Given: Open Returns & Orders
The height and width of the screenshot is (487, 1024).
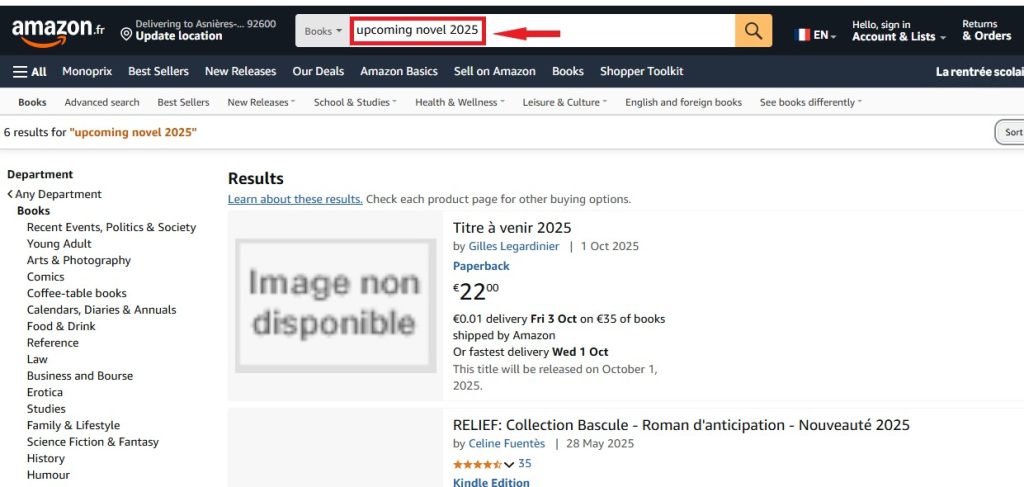Looking at the screenshot, I should (x=986, y=30).
